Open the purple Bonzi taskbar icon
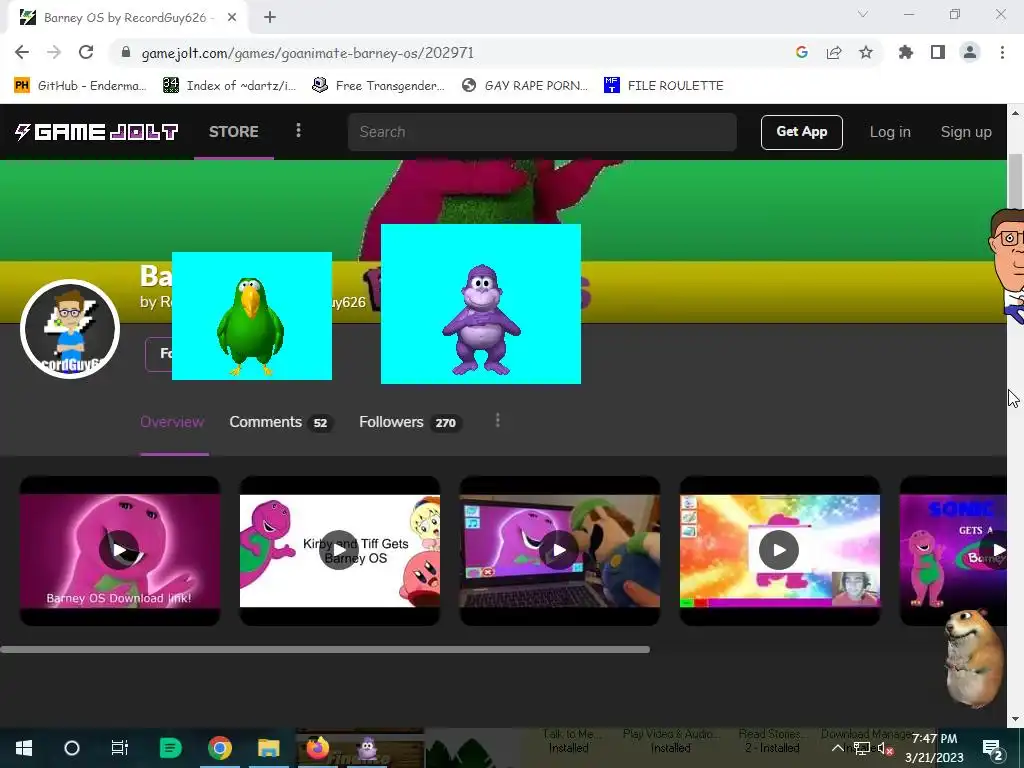The height and width of the screenshot is (768, 1024). click(x=367, y=748)
